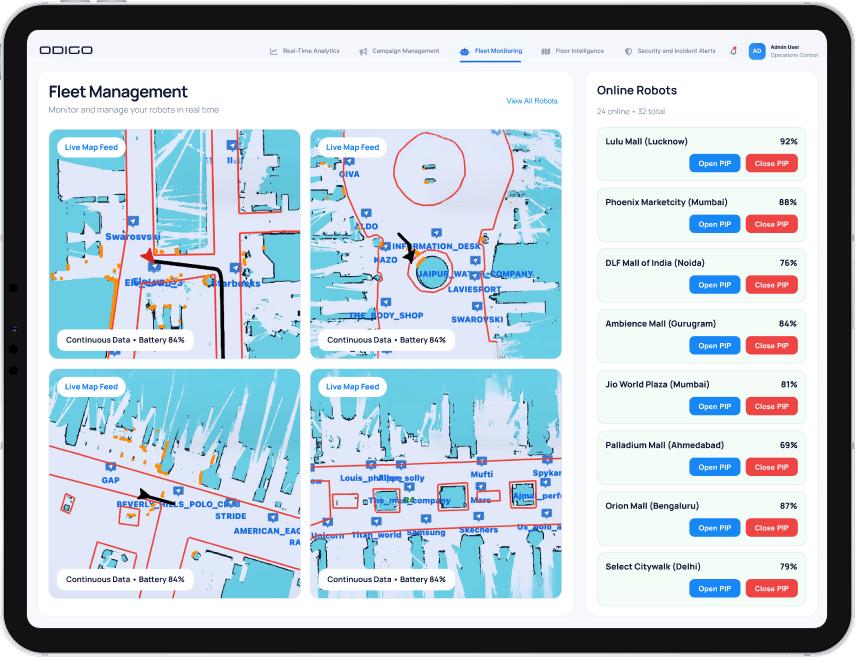Click the GAP location marker

(x=111, y=467)
